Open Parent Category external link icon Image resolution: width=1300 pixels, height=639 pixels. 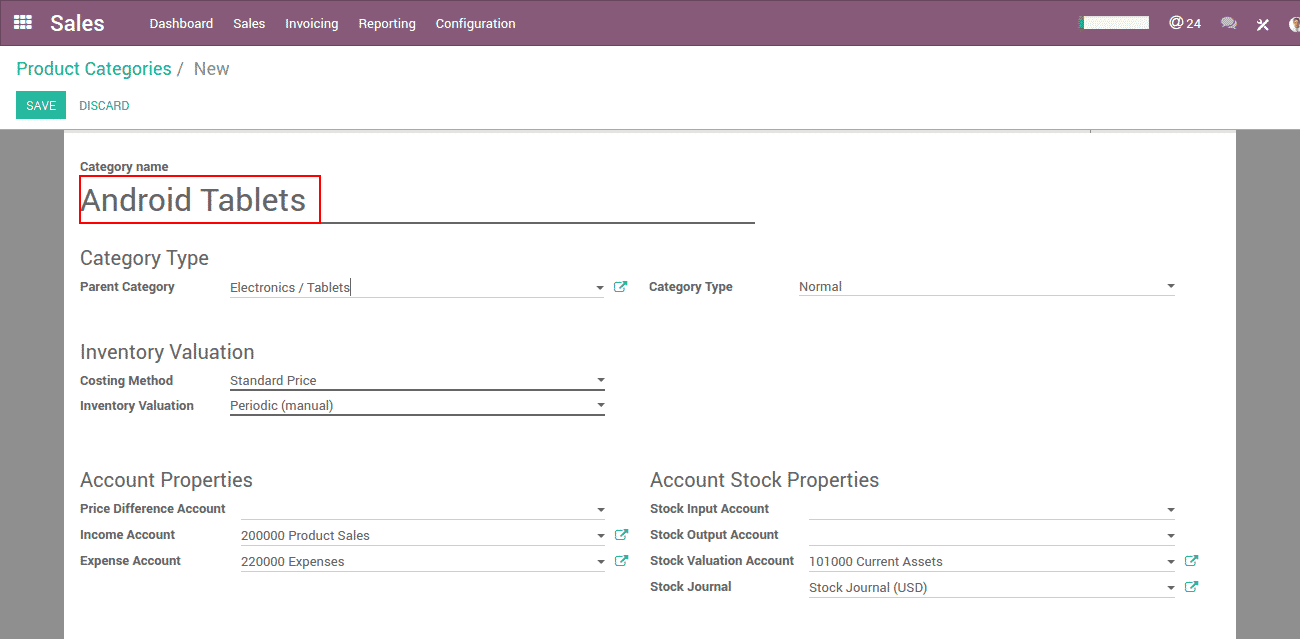[620, 287]
